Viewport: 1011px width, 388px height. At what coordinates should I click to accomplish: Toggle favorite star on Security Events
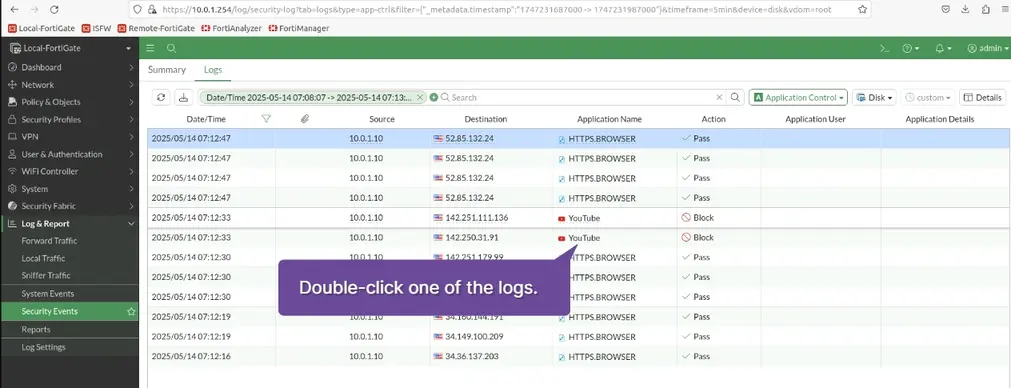(x=132, y=311)
